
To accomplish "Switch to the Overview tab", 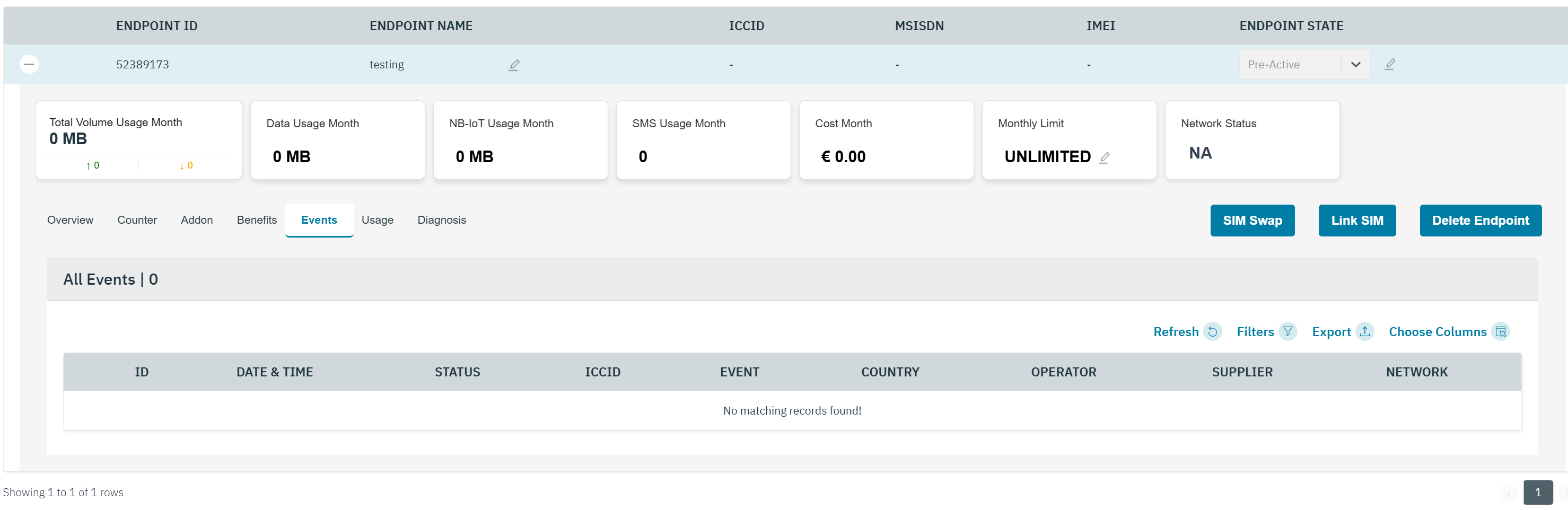I will click(70, 221).
